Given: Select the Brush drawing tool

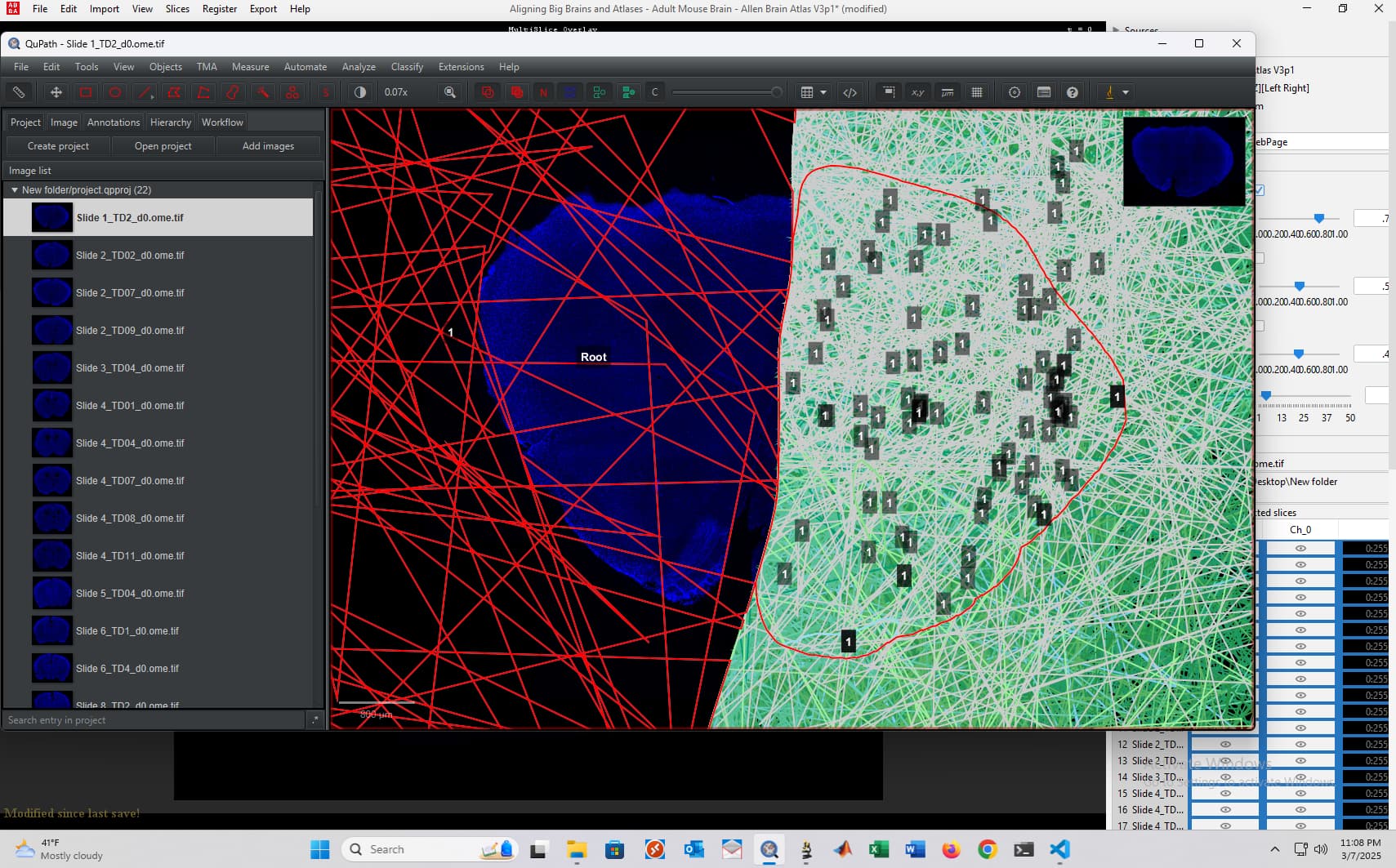Looking at the screenshot, I should coord(233,92).
